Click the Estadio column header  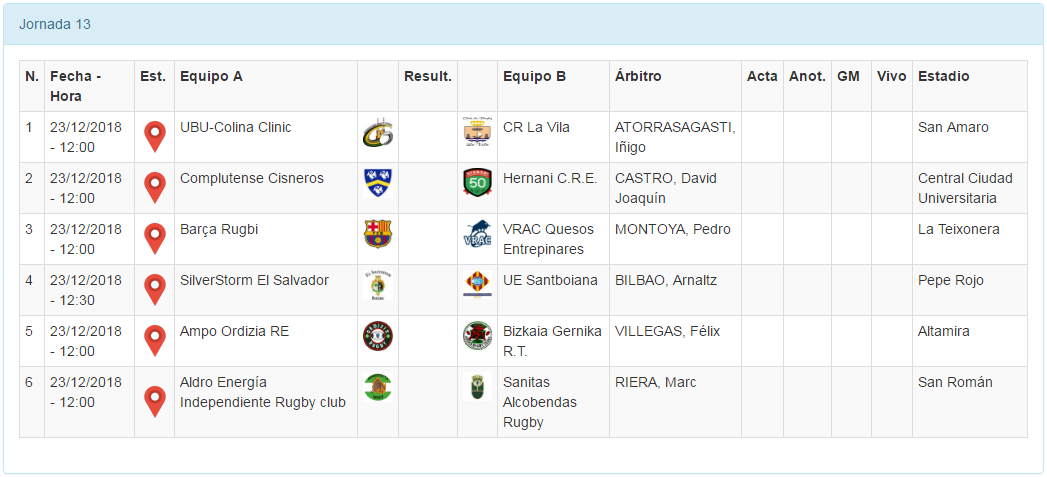(943, 76)
